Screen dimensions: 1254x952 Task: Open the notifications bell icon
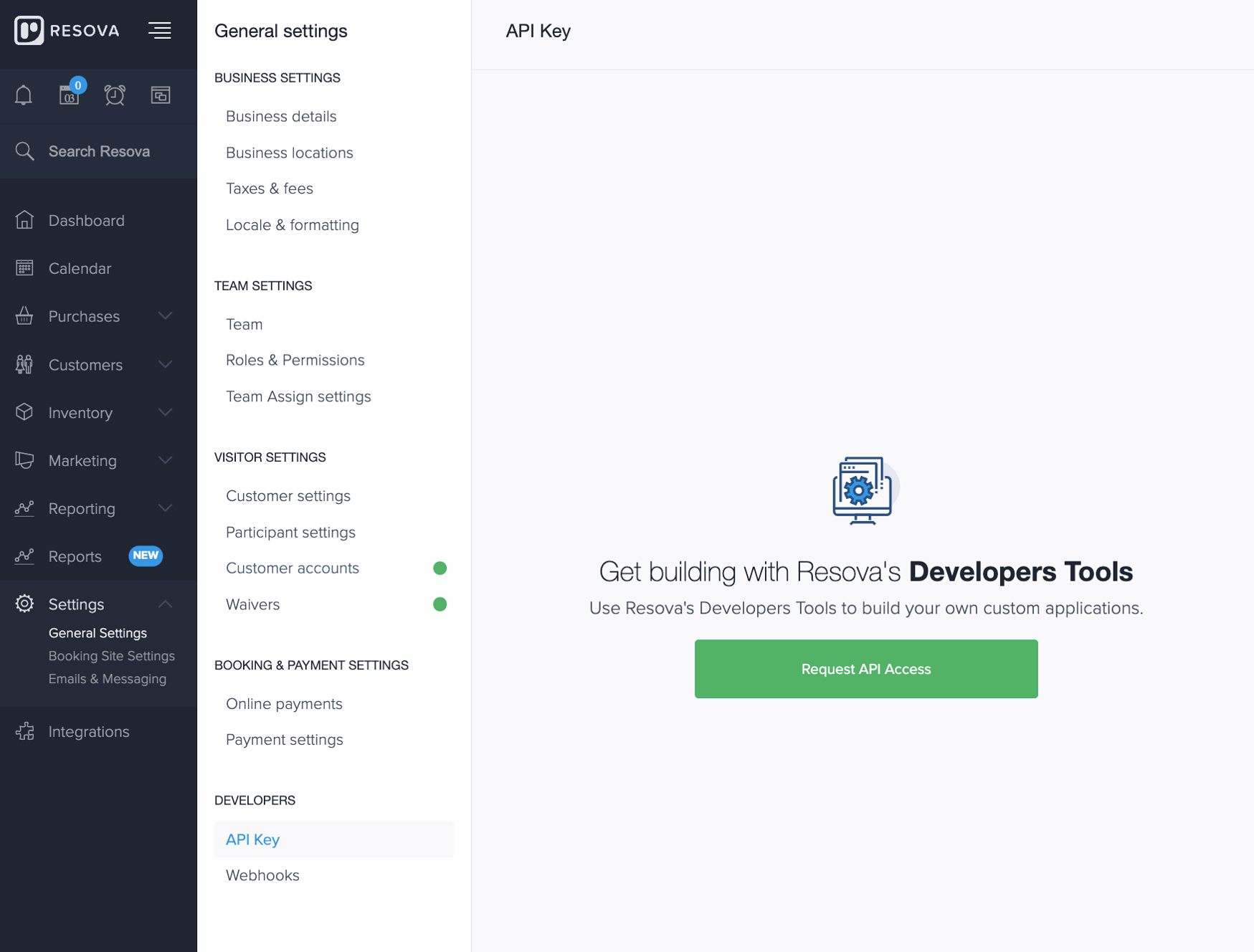(x=24, y=95)
